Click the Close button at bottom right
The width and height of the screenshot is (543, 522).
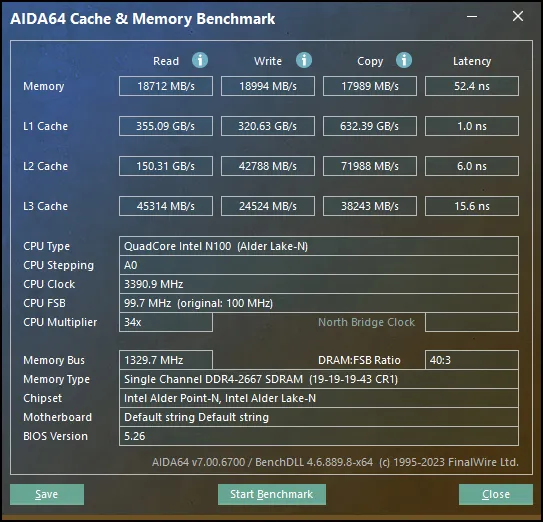pos(496,494)
